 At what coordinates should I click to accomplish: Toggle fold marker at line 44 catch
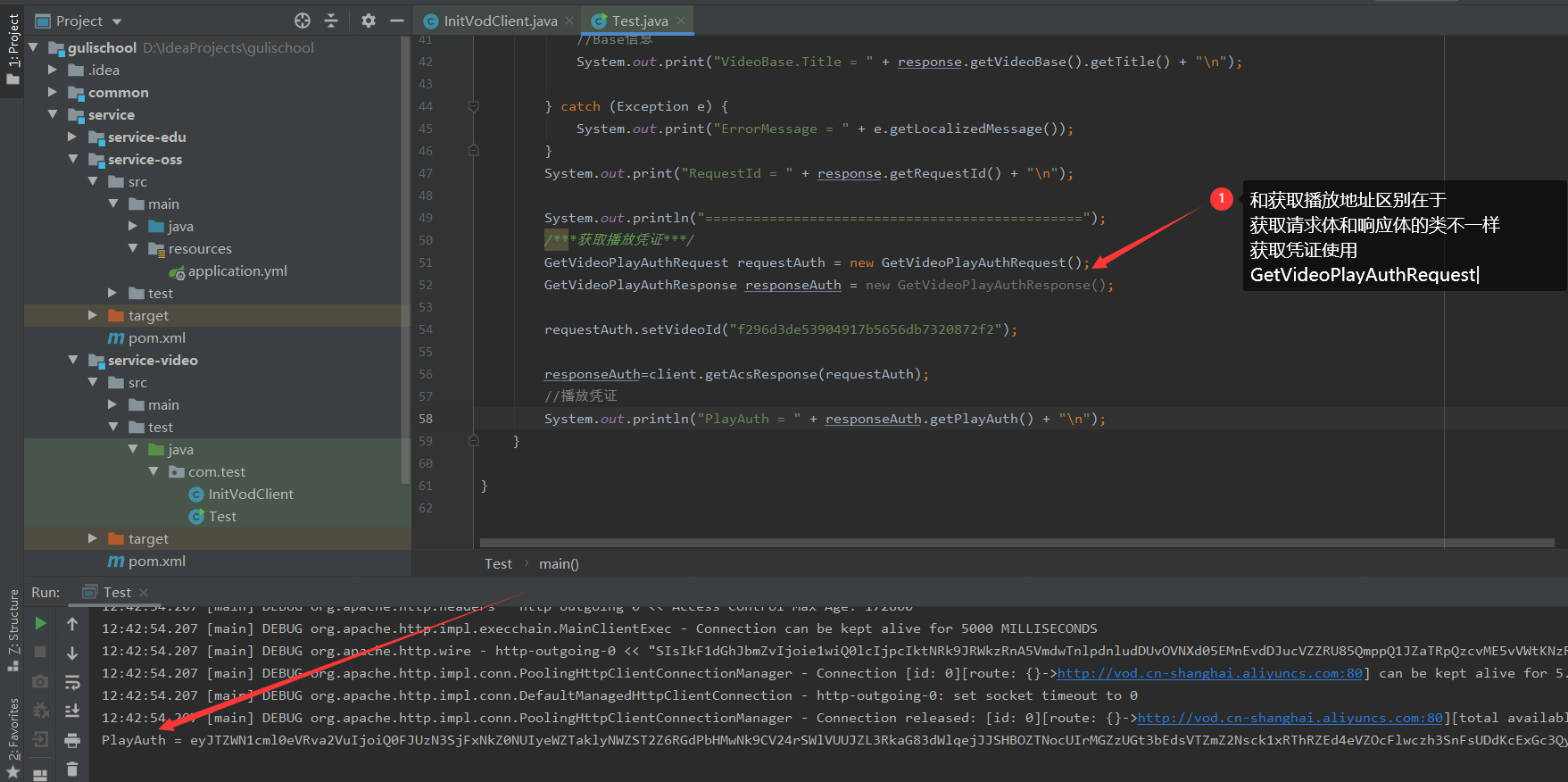tap(474, 106)
